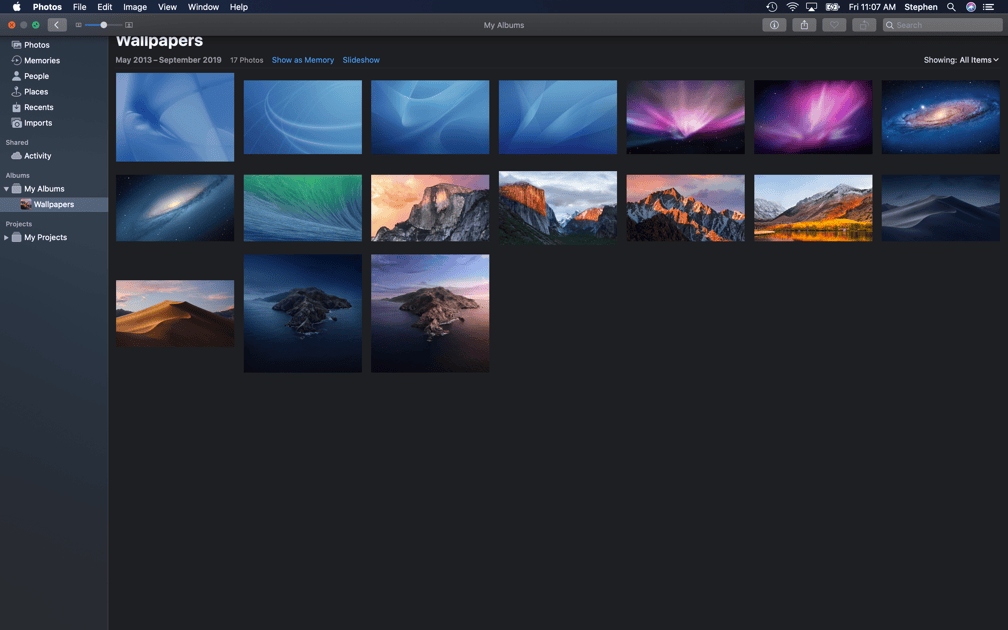Open the Photos app menu
The width and height of the screenshot is (1008, 630).
47,7
